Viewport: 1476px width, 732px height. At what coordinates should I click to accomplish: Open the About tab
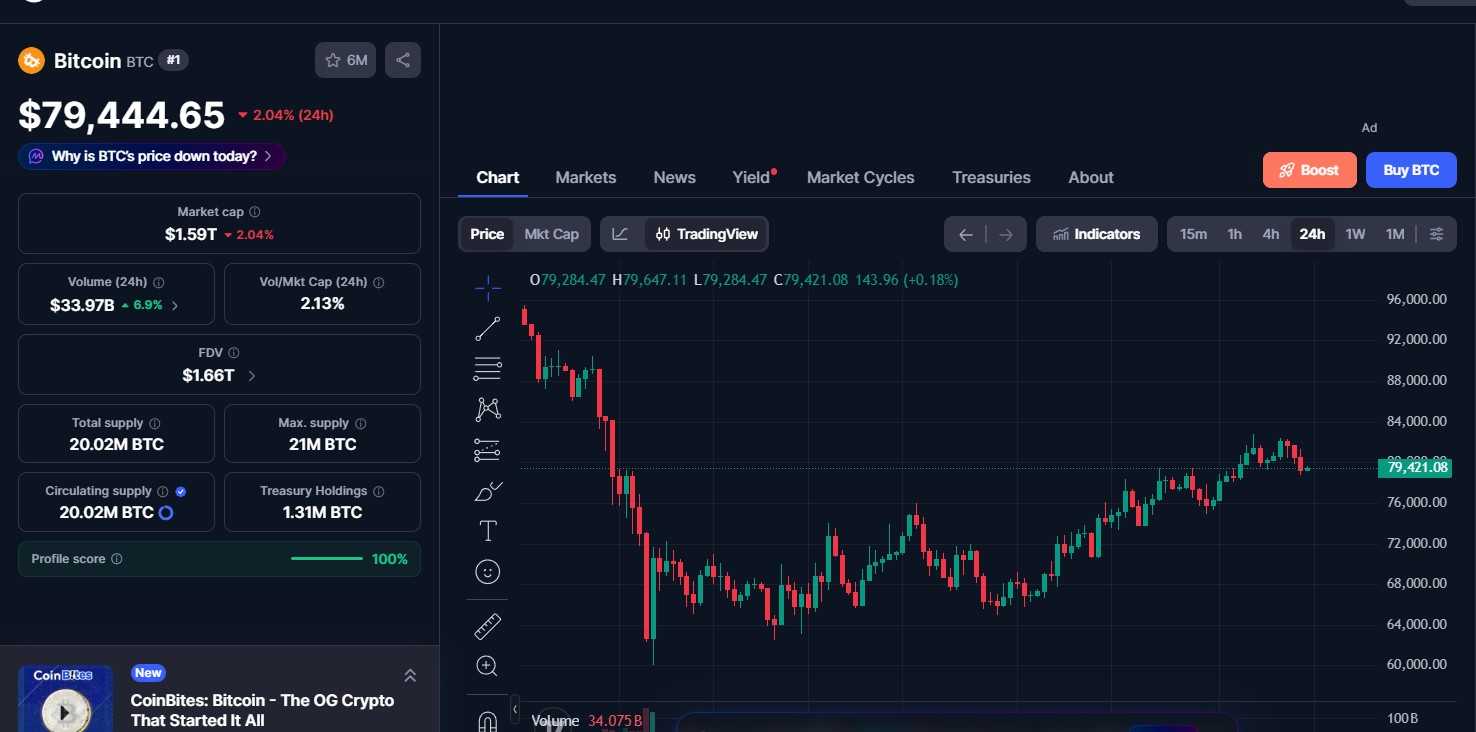click(1091, 177)
